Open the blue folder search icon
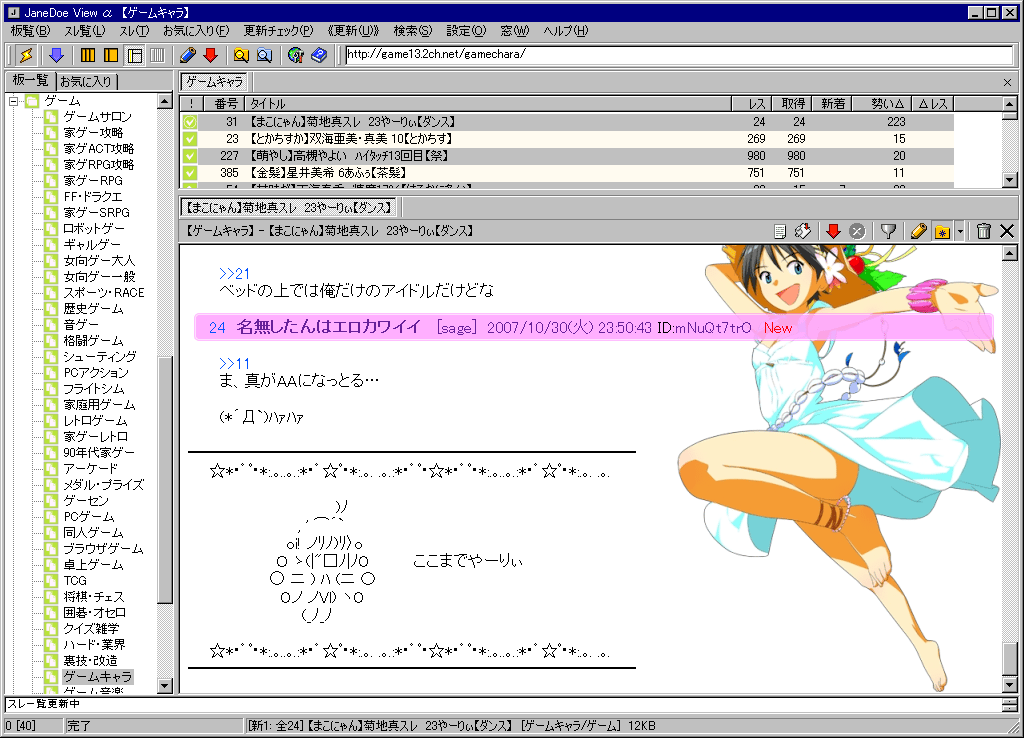This screenshot has height=738, width=1024. [264, 56]
